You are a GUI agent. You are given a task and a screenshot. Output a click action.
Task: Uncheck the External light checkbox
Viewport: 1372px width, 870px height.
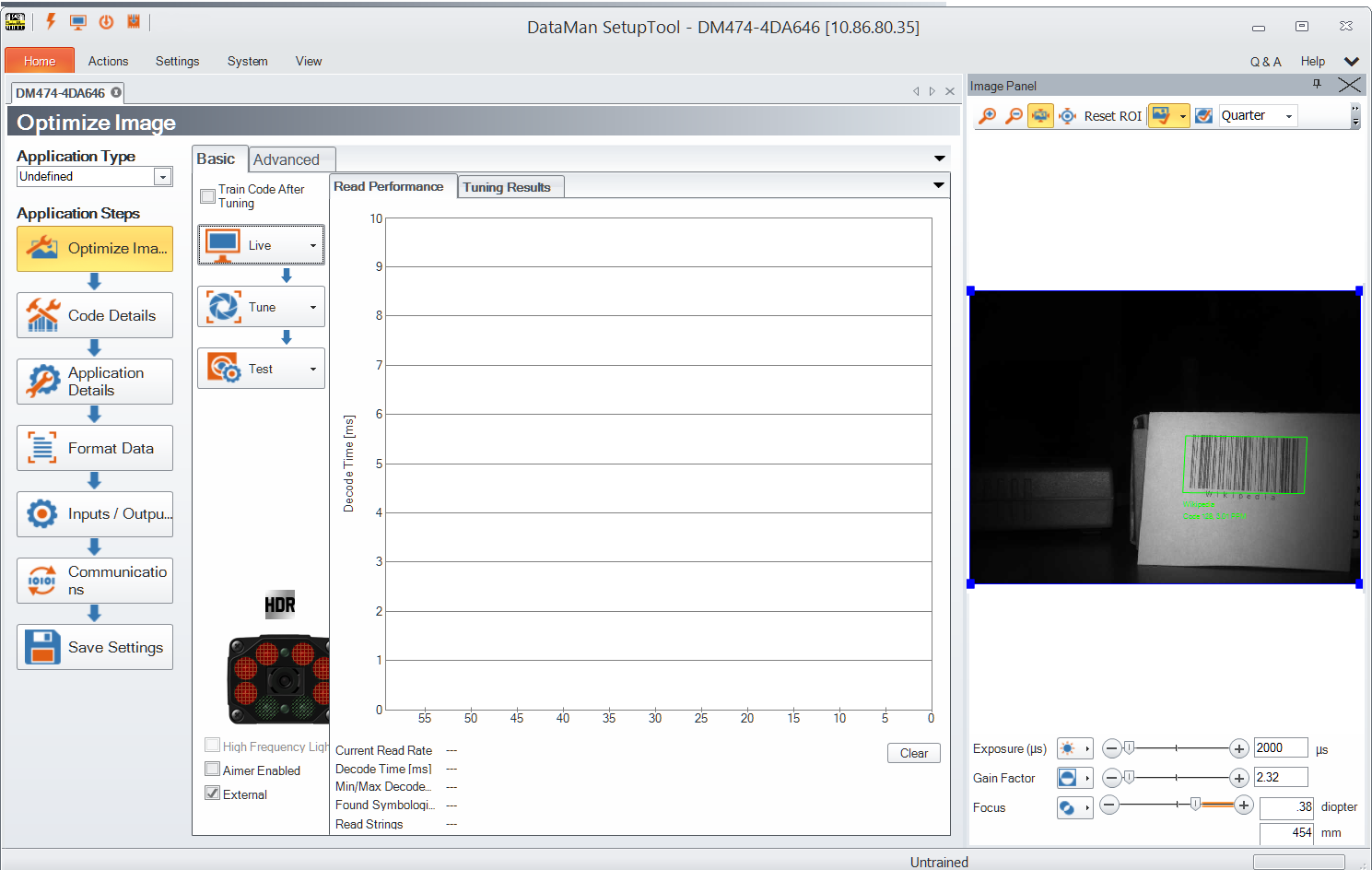coord(213,794)
